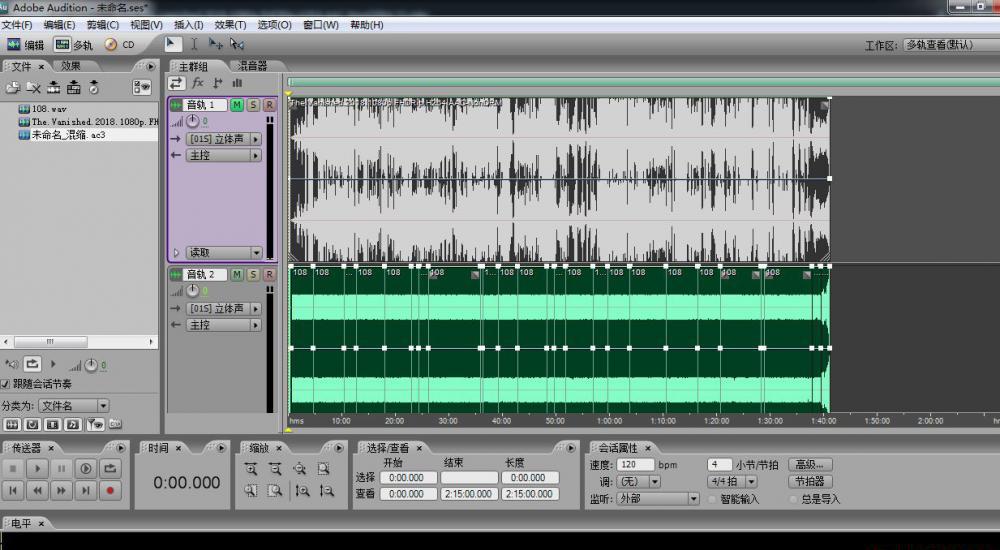Solo 音轨 2 with the S button
This screenshot has width=1000, height=550.
click(253, 274)
